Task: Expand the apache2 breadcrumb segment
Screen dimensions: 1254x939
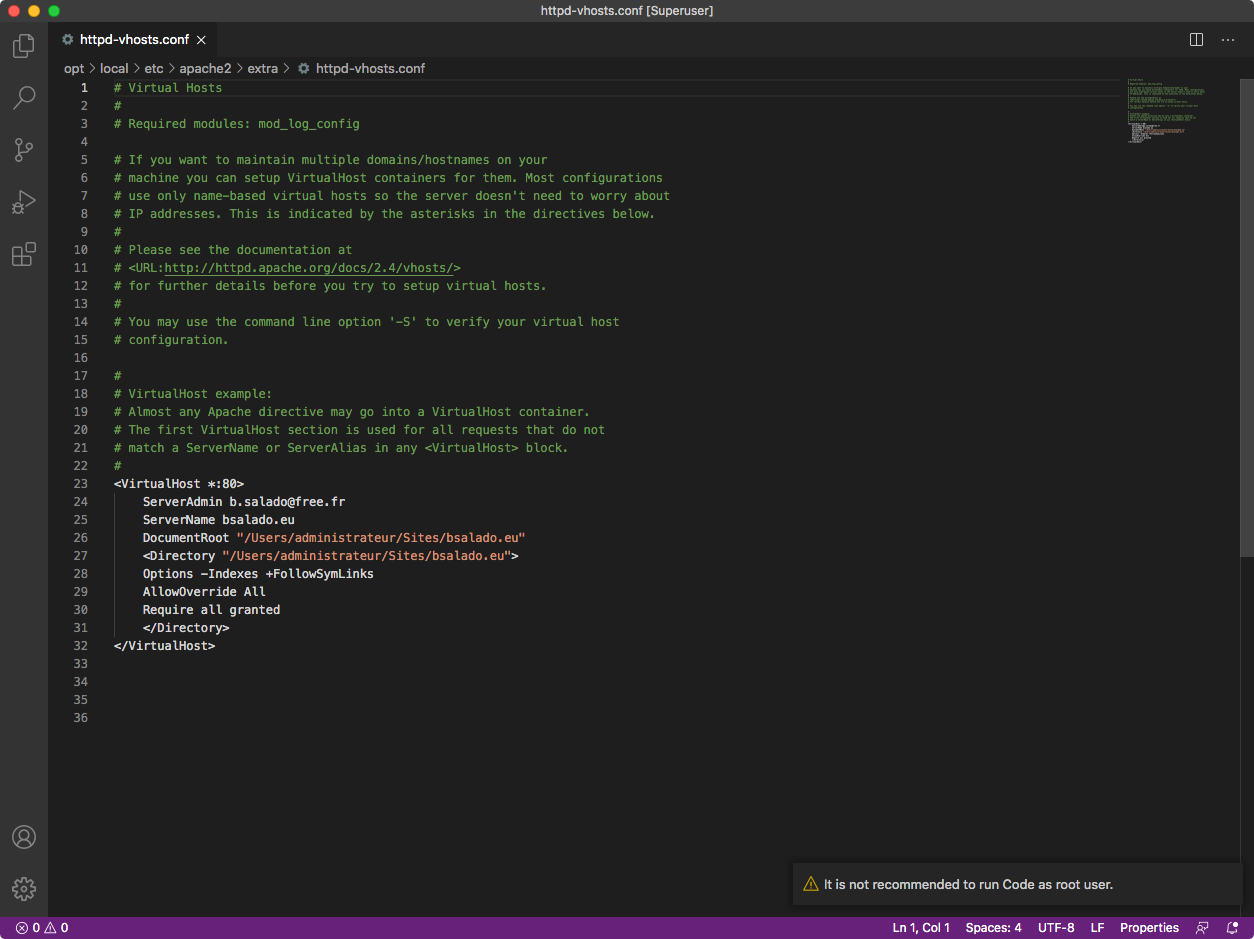Action: click(205, 69)
